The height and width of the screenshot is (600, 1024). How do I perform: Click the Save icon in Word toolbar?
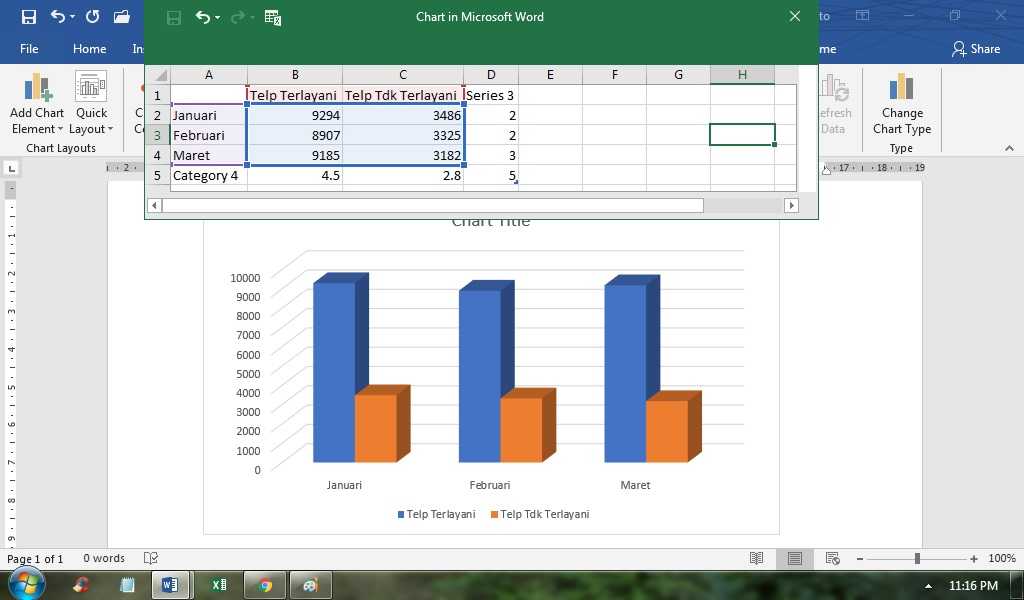click(x=29, y=17)
